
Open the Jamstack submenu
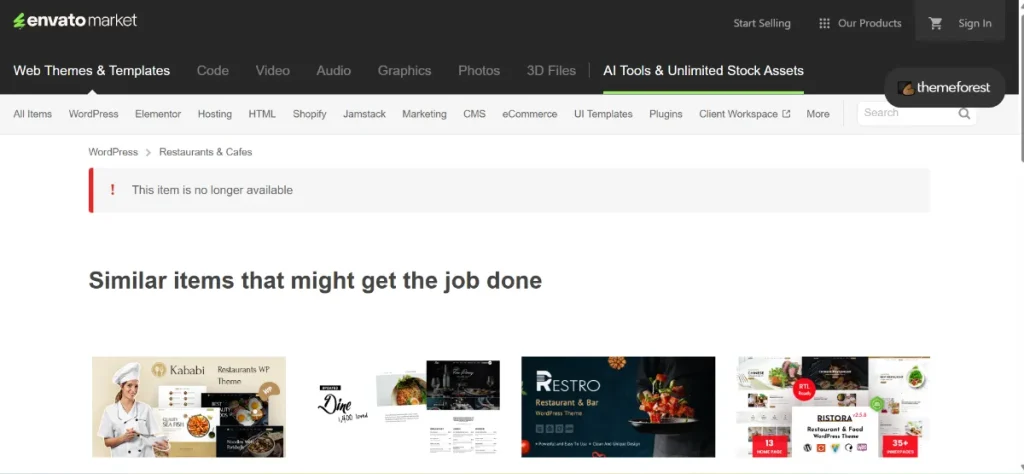364,114
